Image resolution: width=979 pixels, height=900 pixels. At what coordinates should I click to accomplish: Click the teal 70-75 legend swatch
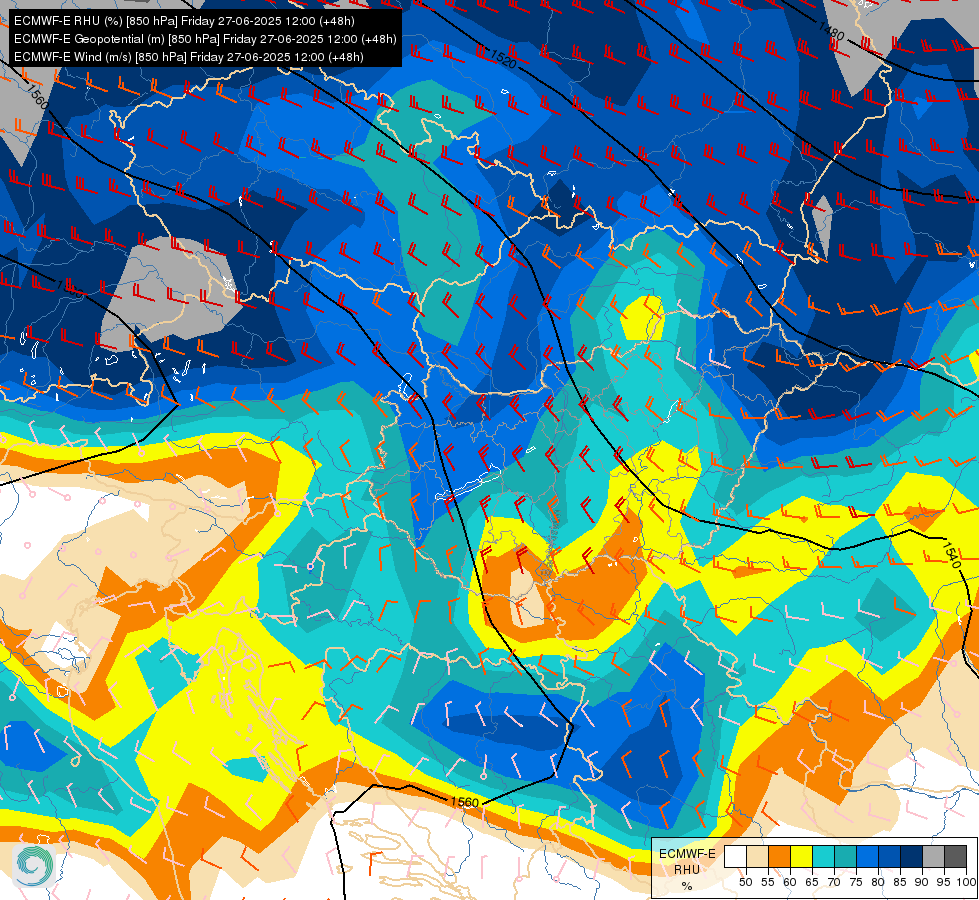click(845, 856)
